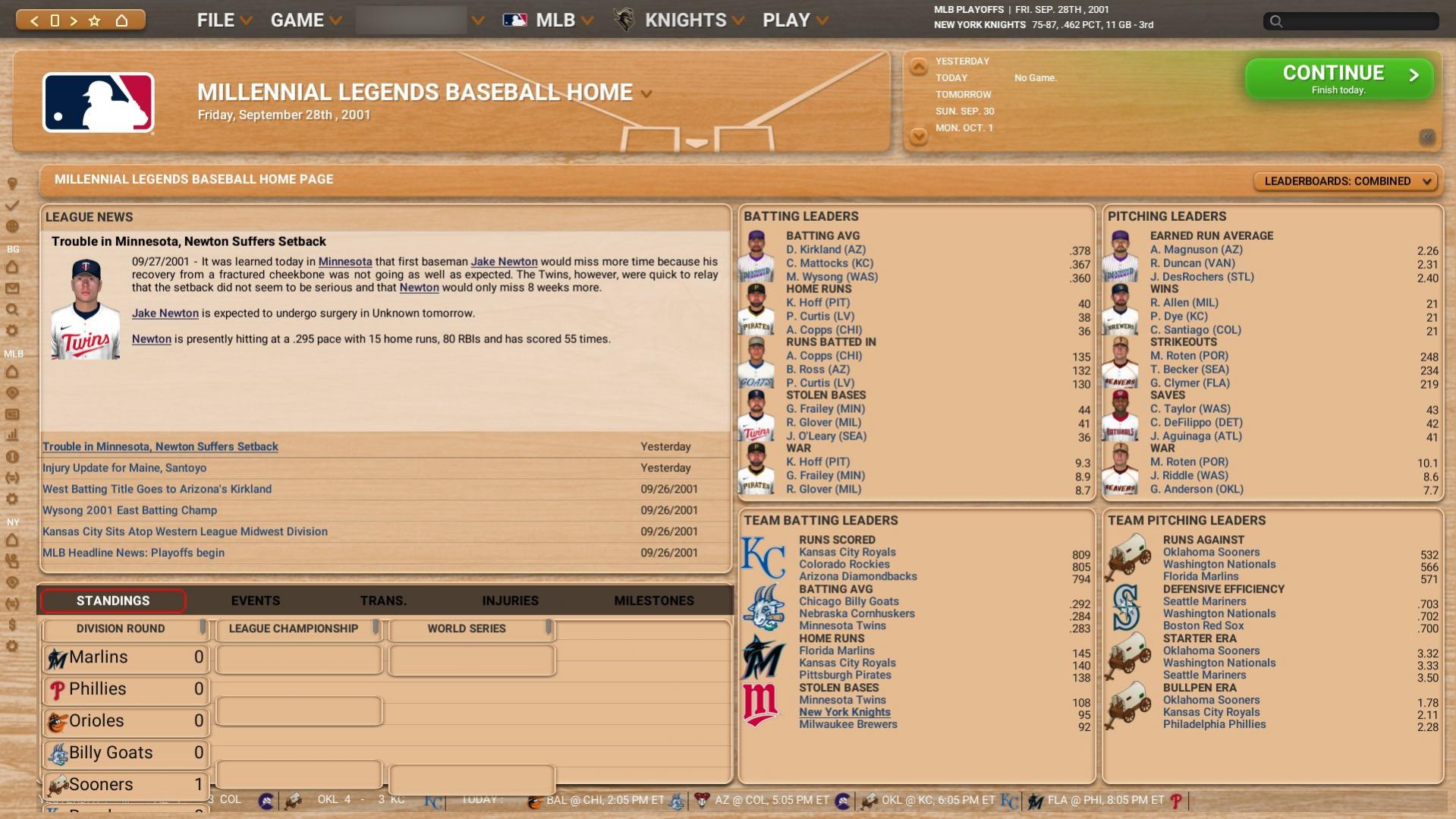This screenshot has width=1456, height=819.
Task: Click the MLB logo in the header banner
Action: (99, 102)
